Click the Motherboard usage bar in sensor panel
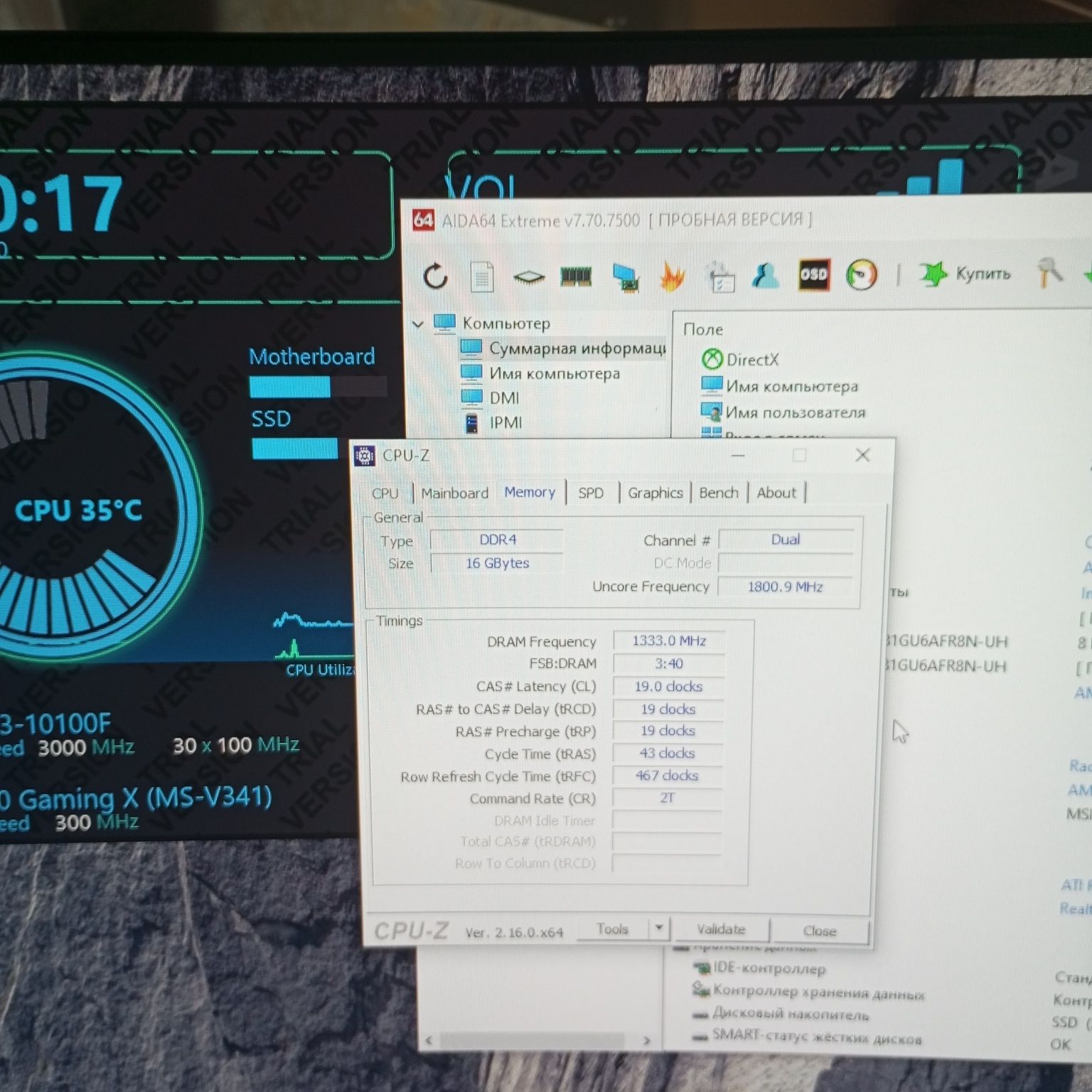 pyautogui.click(x=318, y=387)
